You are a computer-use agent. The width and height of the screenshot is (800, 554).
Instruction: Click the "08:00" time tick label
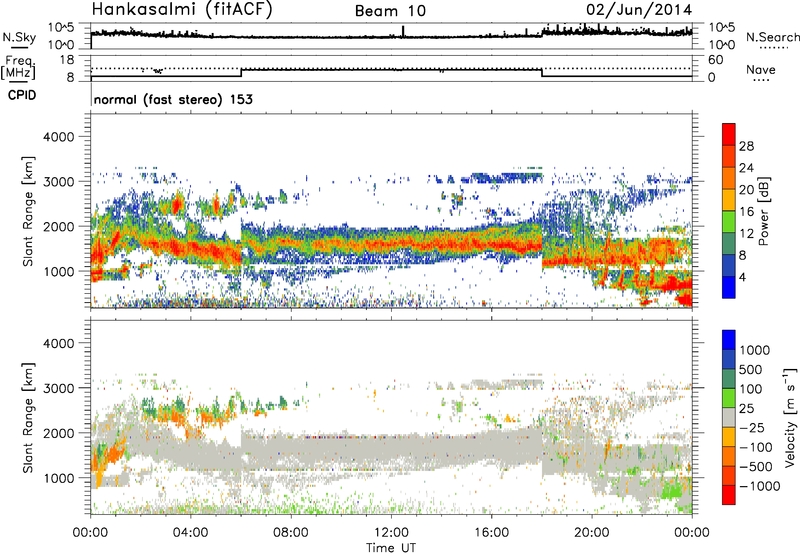tap(291, 533)
